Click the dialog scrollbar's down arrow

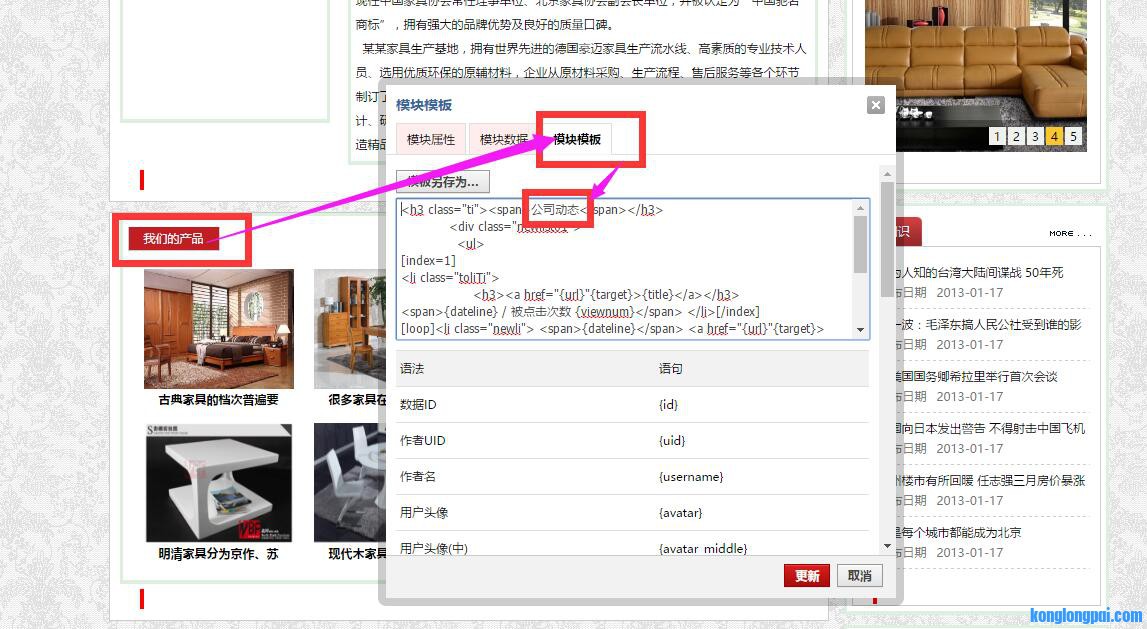point(887,546)
